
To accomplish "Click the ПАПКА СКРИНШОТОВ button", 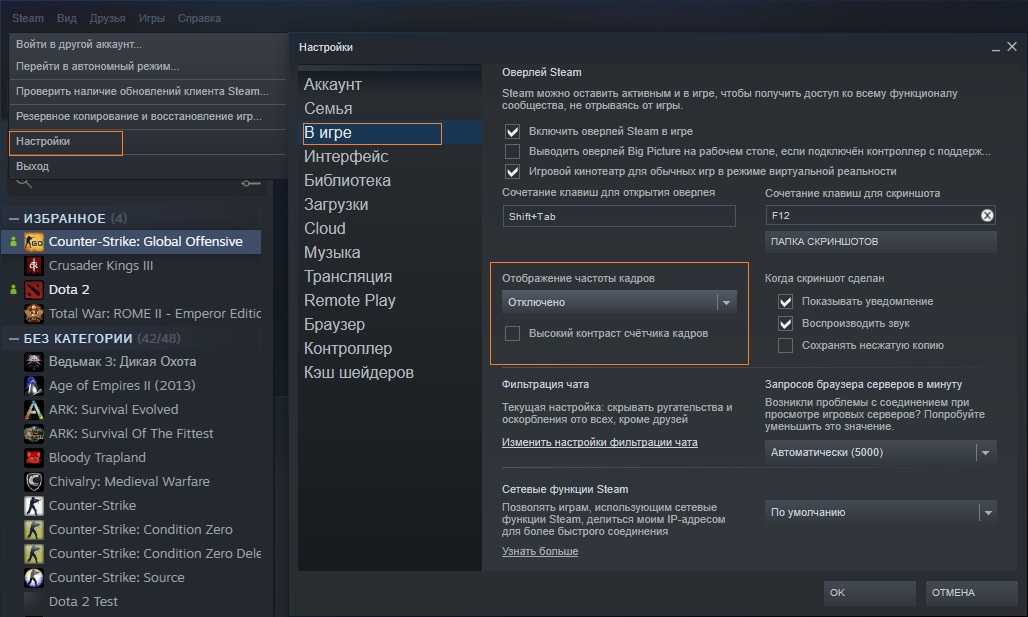I will coord(880,241).
